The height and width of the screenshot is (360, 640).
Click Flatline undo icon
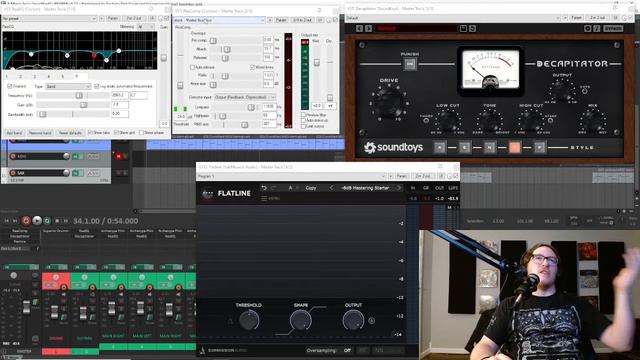(x=264, y=188)
